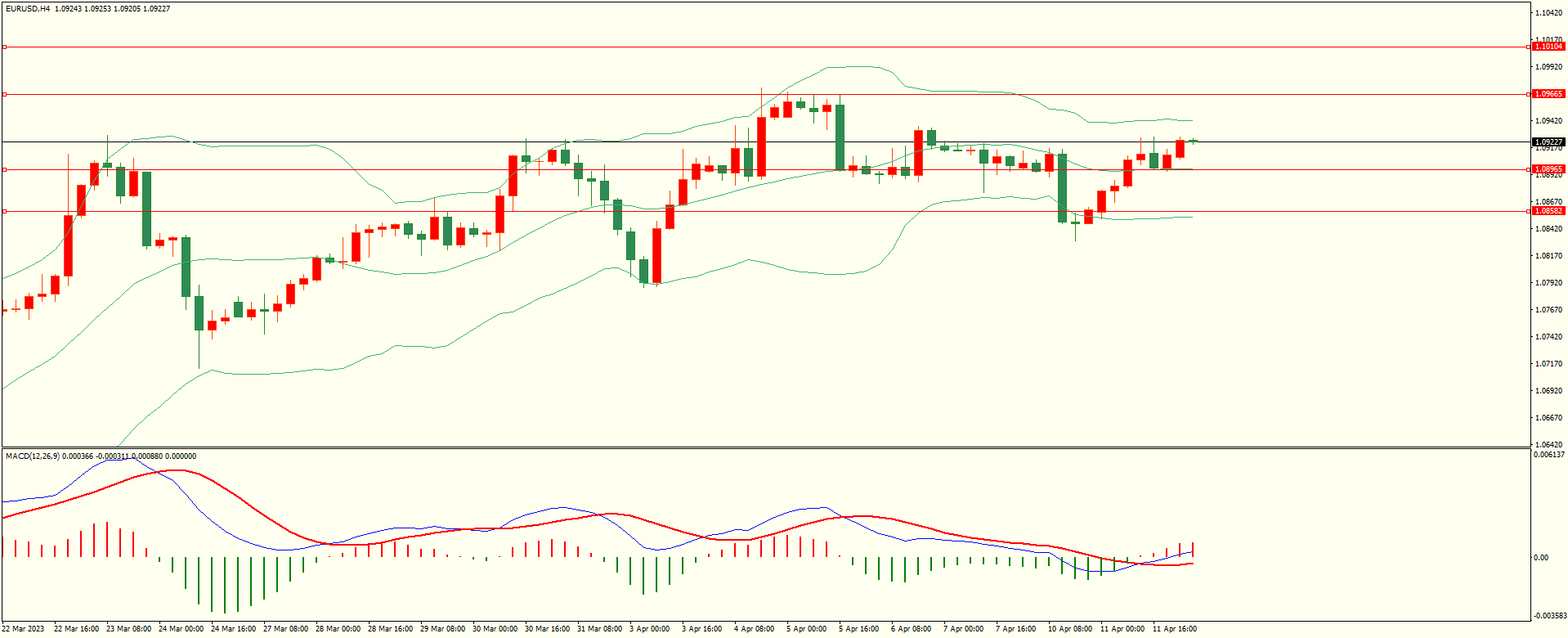Click the 1.08420 price axis label
The image size is (1568, 638).
coord(1548,229)
